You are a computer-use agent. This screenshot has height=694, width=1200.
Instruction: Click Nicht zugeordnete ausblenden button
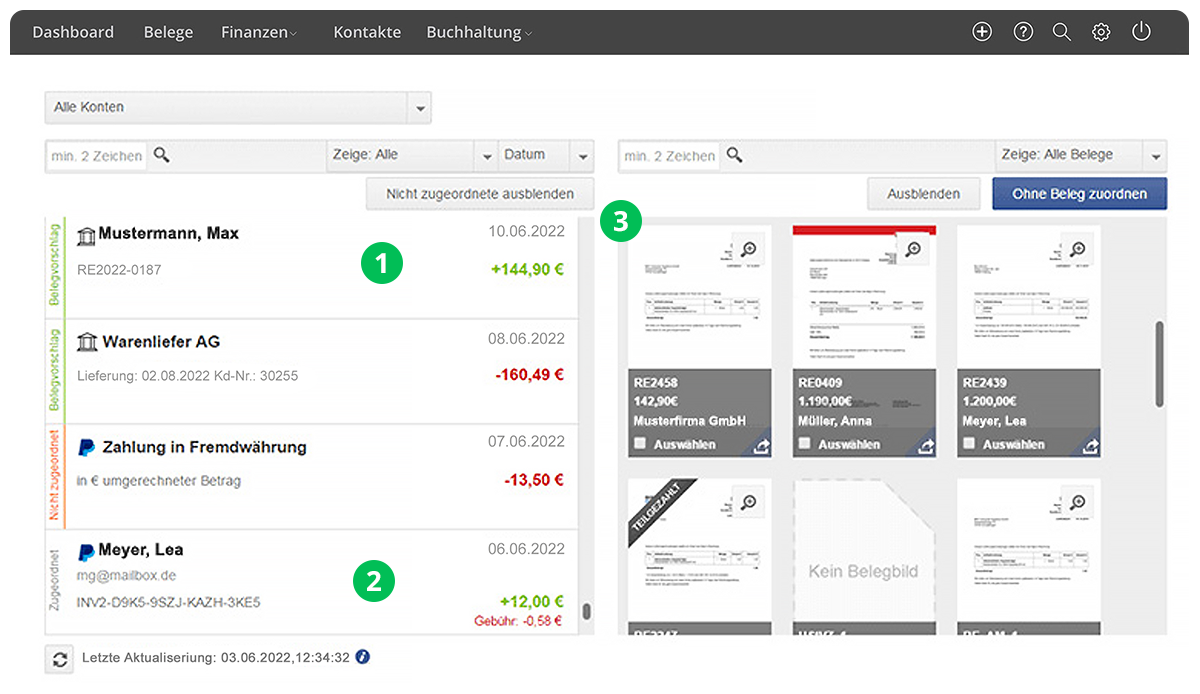[480, 194]
